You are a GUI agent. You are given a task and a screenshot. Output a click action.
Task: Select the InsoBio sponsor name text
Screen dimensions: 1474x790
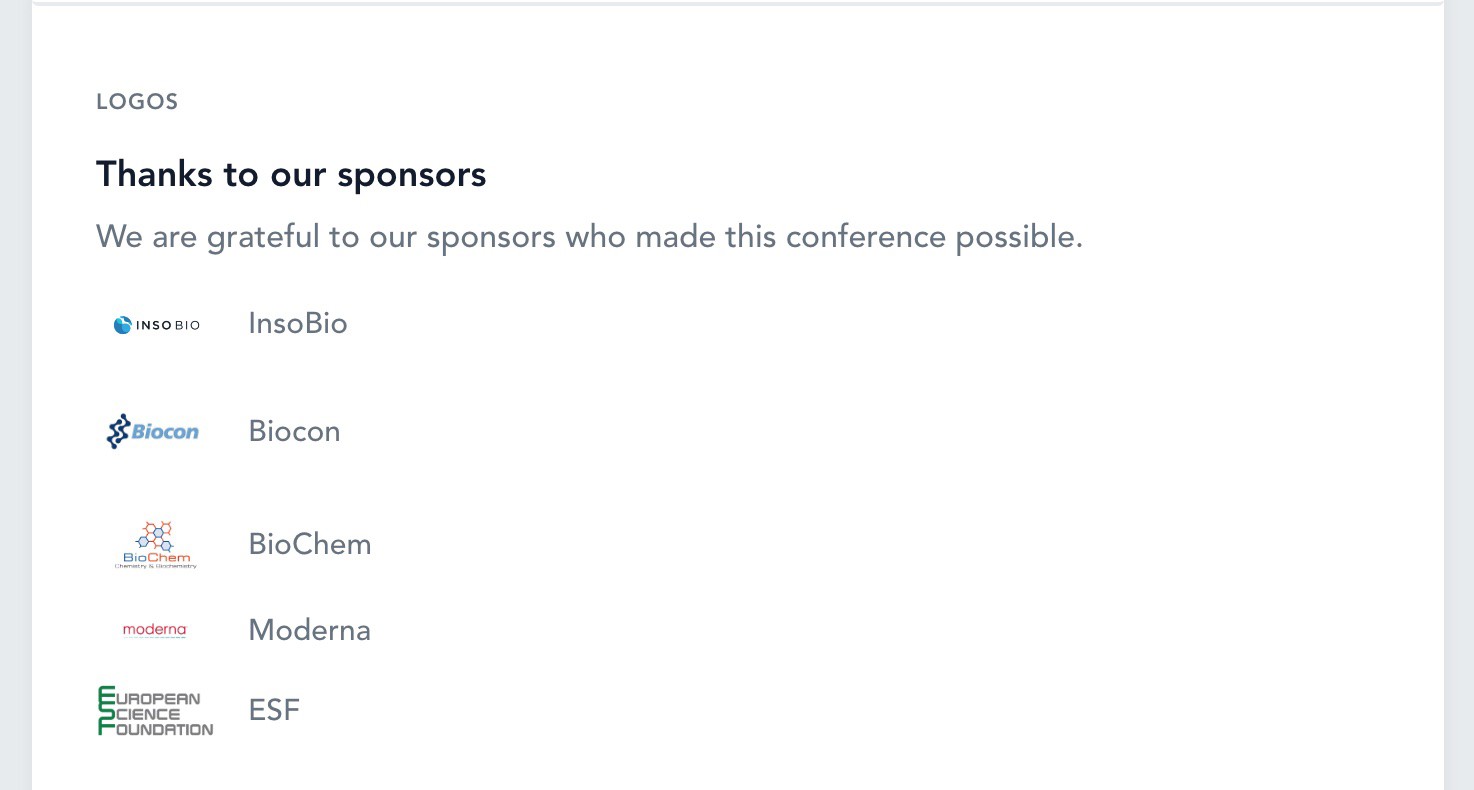[x=298, y=324]
